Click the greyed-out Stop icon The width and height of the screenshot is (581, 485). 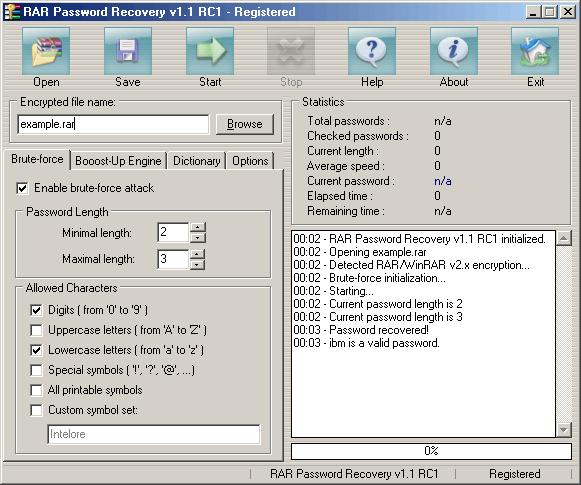coord(291,51)
